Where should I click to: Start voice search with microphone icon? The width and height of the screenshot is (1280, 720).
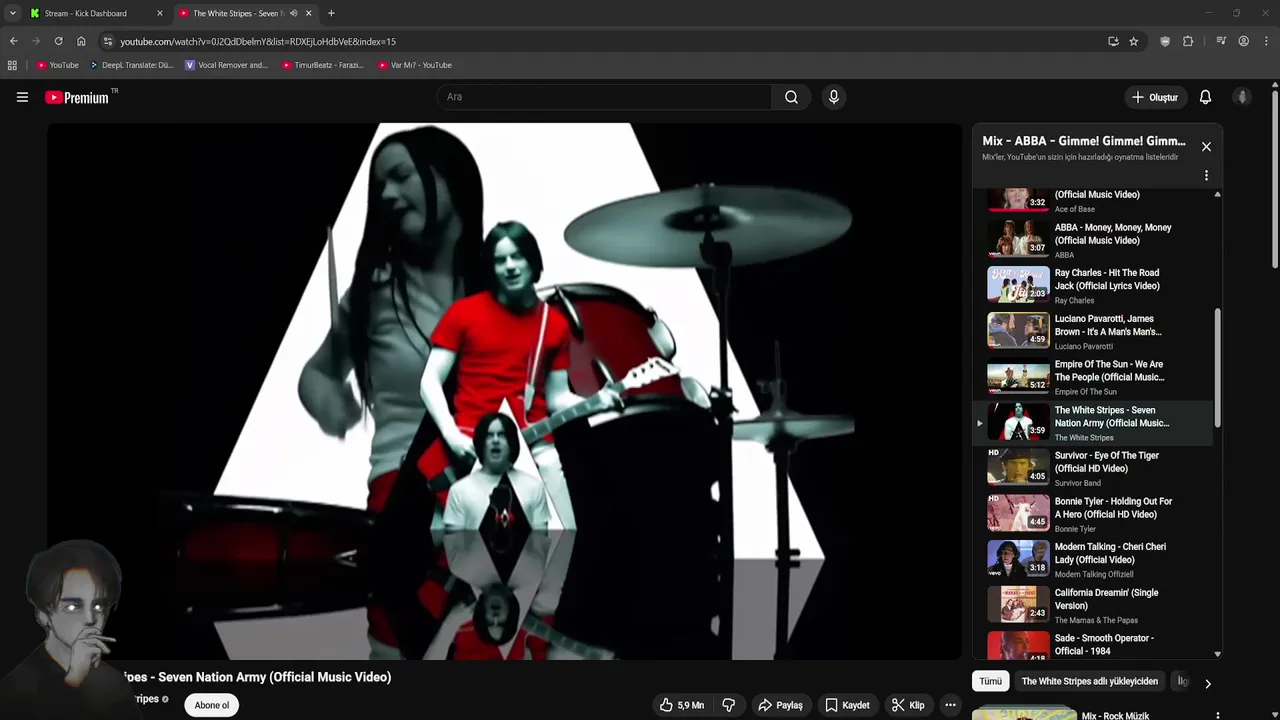tap(833, 97)
